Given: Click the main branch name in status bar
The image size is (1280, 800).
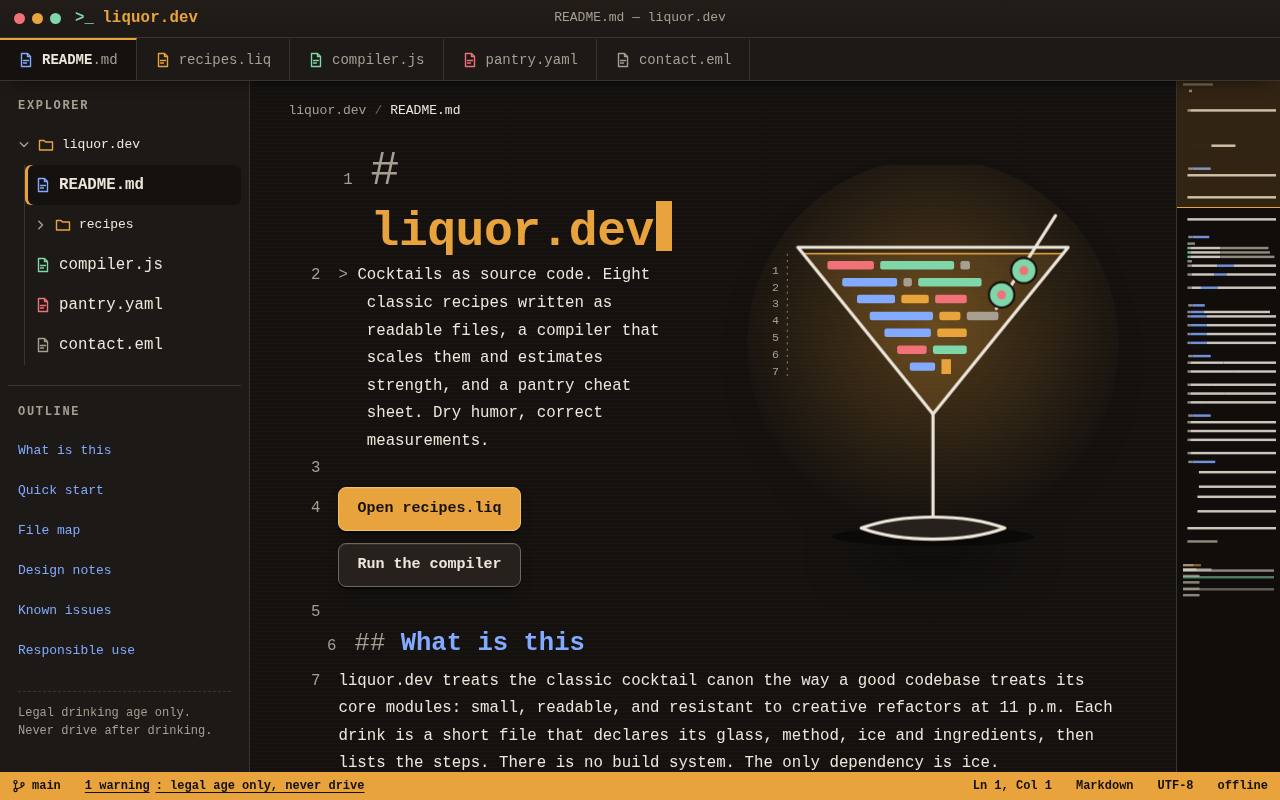Looking at the screenshot, I should click(x=46, y=786).
